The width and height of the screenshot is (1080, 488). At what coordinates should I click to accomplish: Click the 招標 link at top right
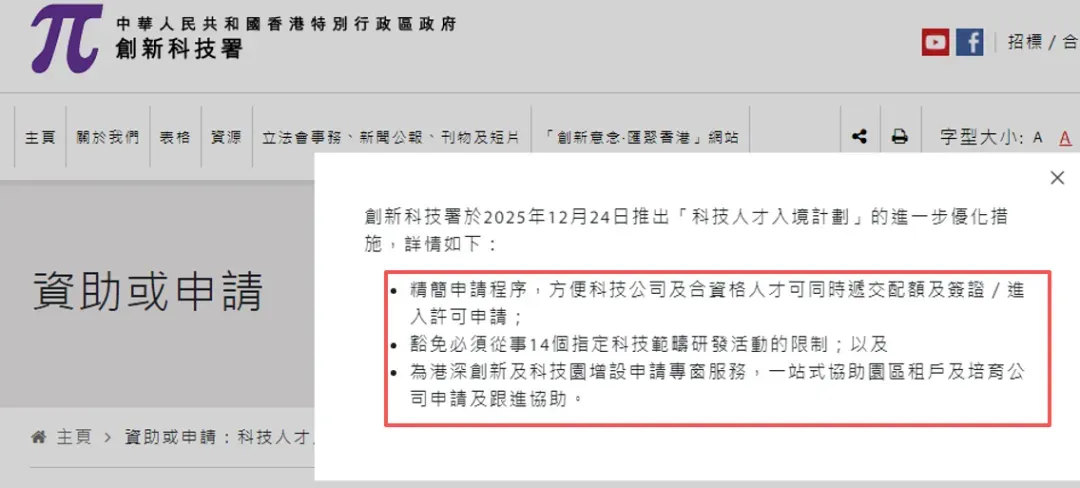click(1025, 42)
